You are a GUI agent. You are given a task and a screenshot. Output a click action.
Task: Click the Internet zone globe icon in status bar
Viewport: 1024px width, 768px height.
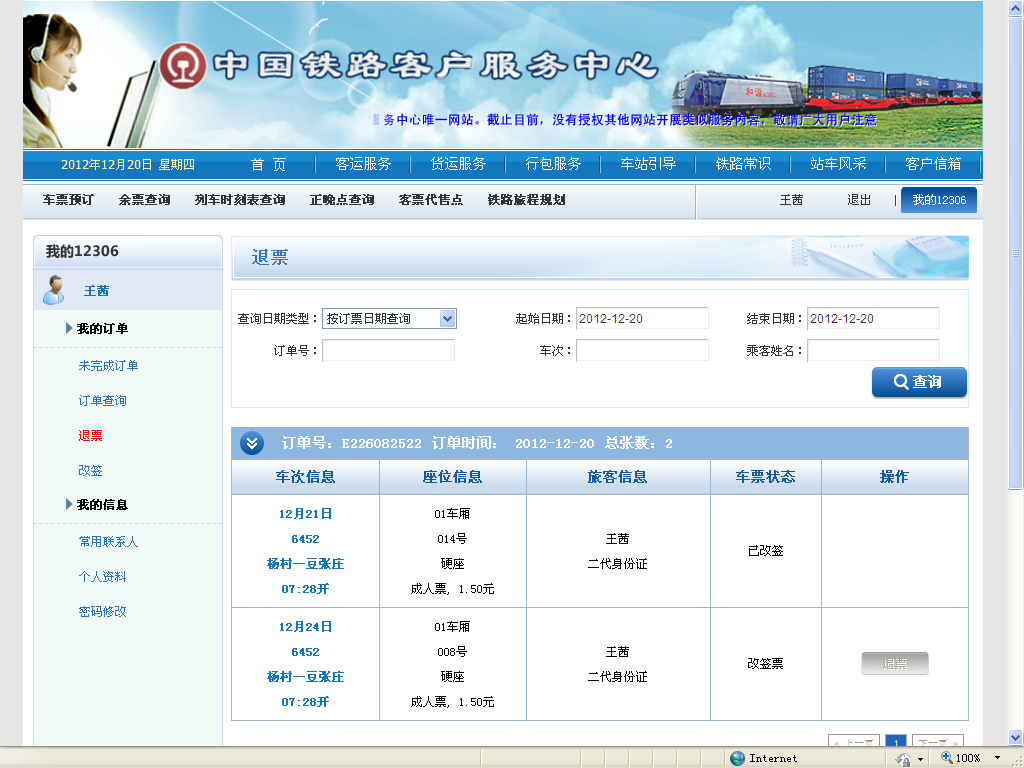coord(737,758)
